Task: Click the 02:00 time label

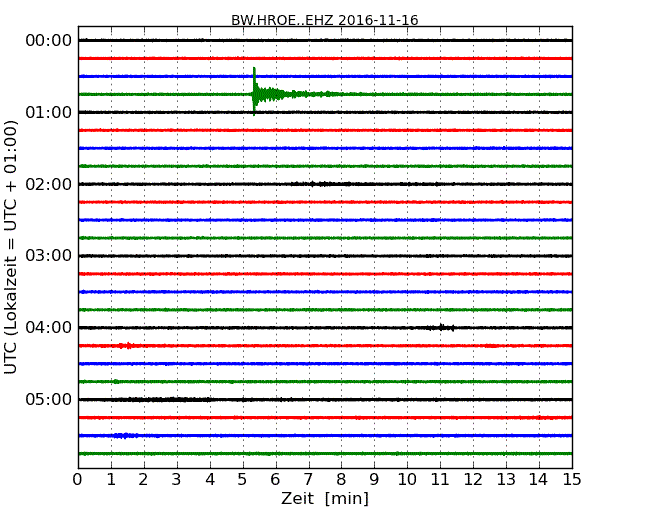Action: (x=49, y=184)
